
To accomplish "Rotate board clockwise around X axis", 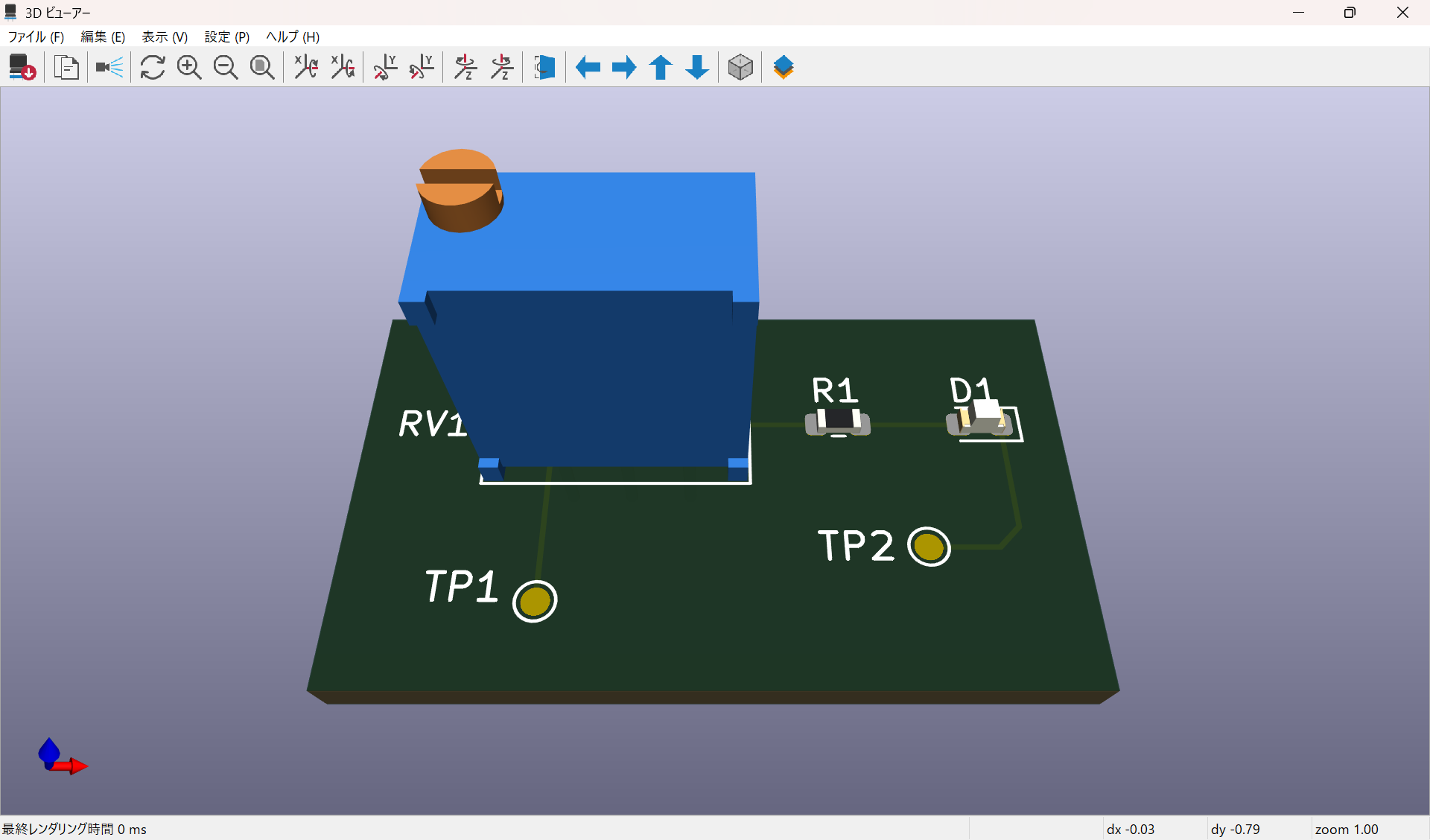I will point(305,67).
